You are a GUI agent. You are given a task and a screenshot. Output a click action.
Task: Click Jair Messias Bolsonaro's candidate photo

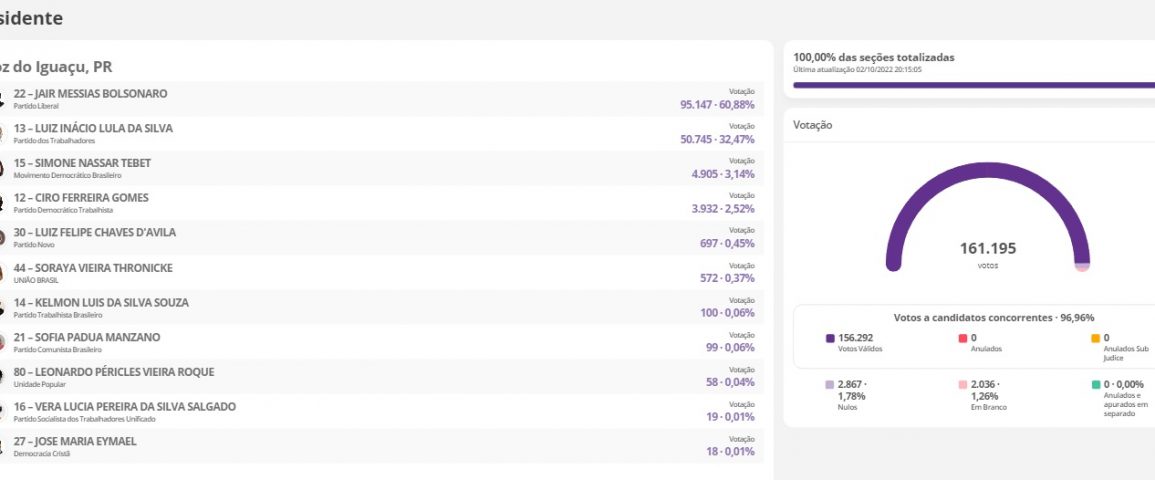coord(3,99)
